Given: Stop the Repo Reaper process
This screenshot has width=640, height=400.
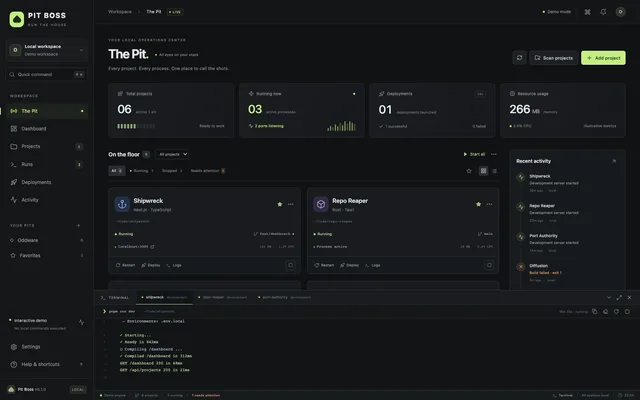Looking at the screenshot, I should 489,265.
